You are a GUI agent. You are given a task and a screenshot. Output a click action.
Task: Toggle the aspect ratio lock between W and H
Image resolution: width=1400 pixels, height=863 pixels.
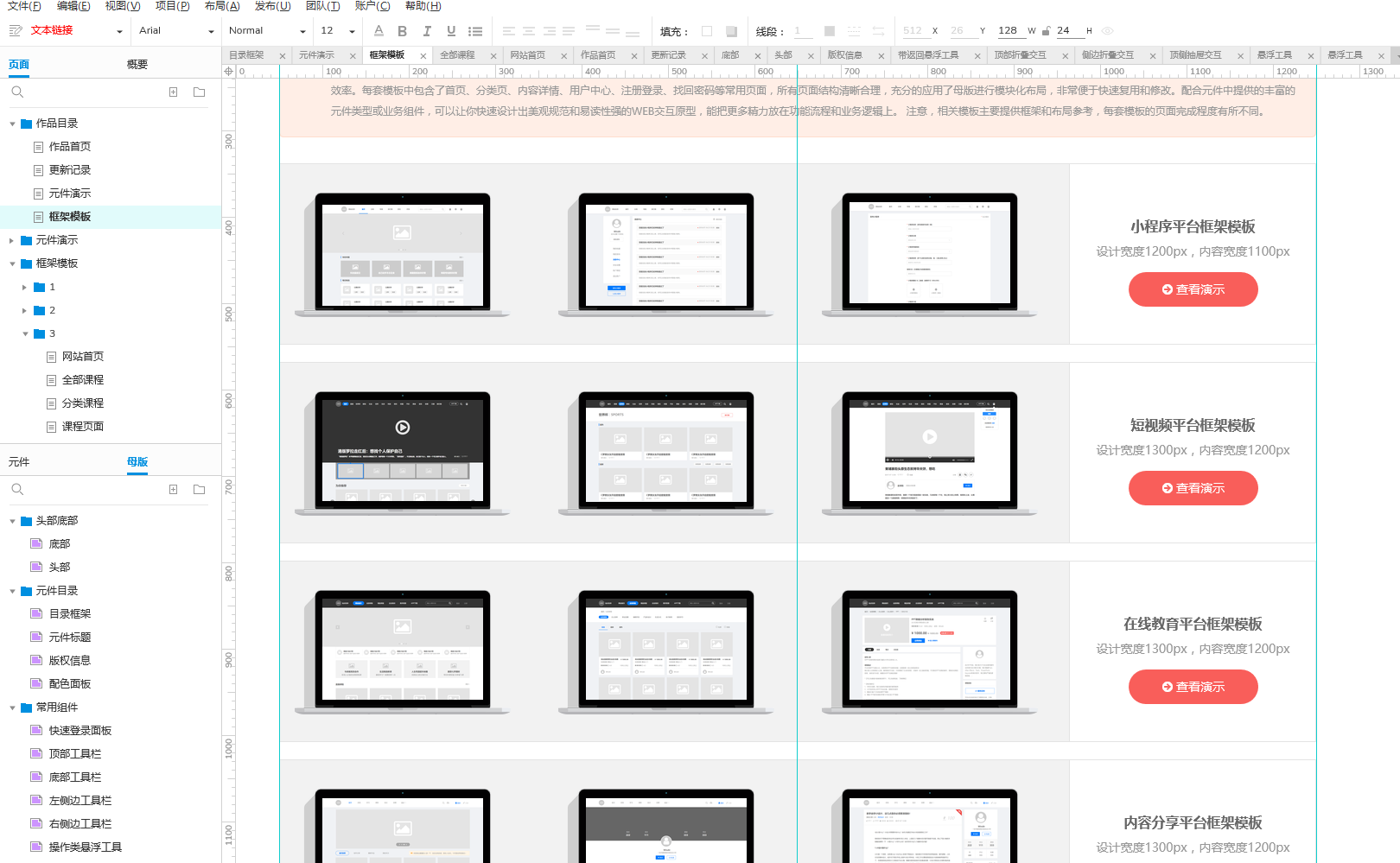[1046, 31]
